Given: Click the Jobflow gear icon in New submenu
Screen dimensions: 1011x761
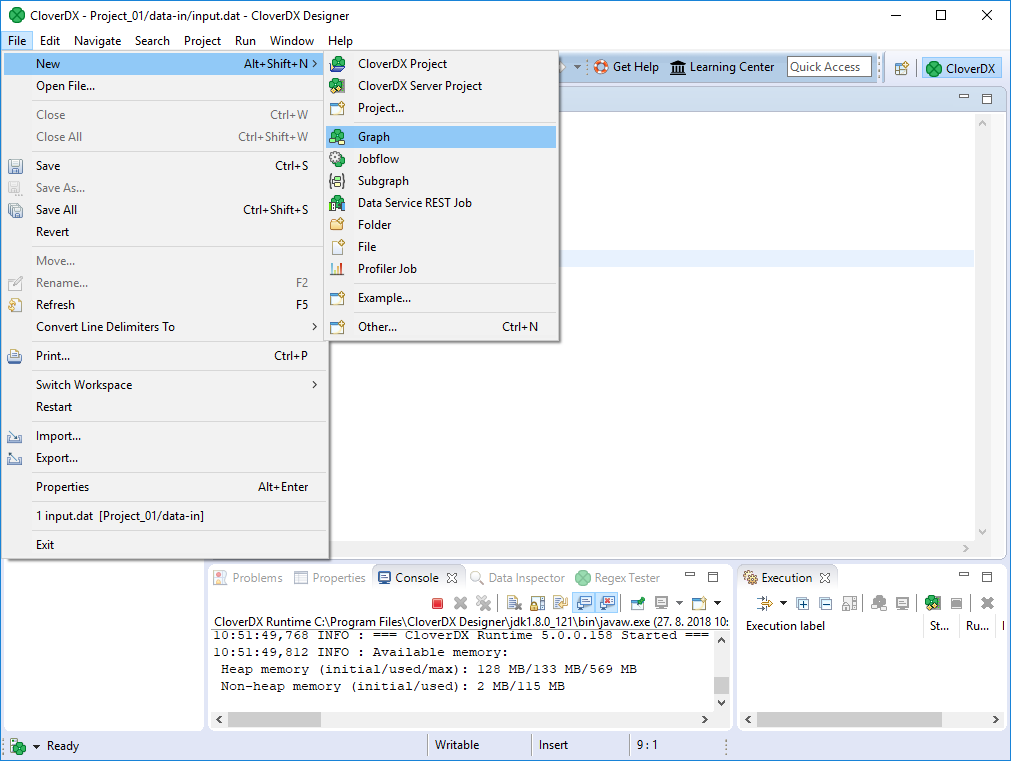Looking at the screenshot, I should pos(338,159).
